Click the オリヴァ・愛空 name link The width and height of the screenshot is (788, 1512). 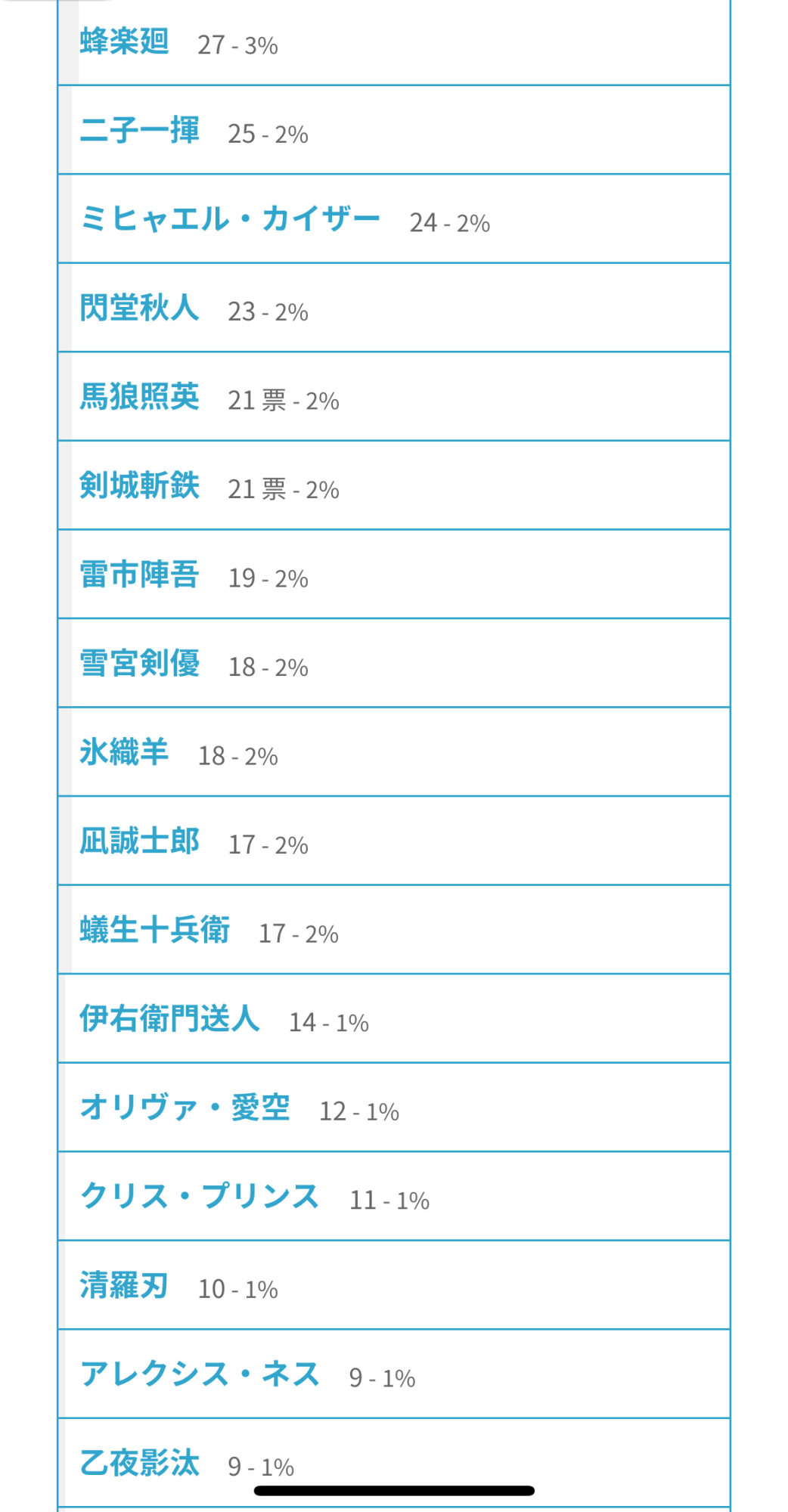point(185,1108)
